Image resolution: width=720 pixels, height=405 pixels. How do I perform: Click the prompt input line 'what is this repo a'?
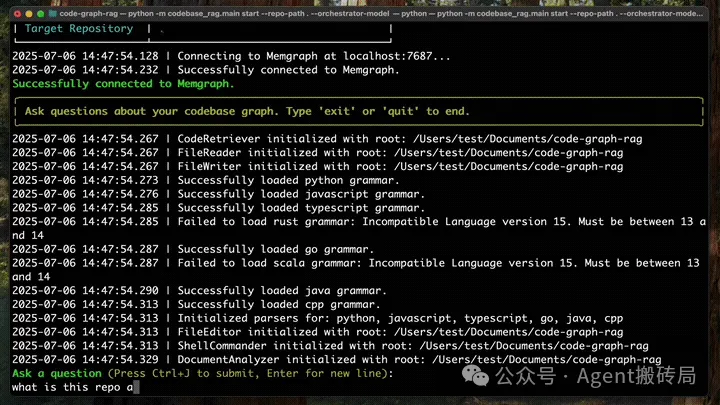[75, 387]
